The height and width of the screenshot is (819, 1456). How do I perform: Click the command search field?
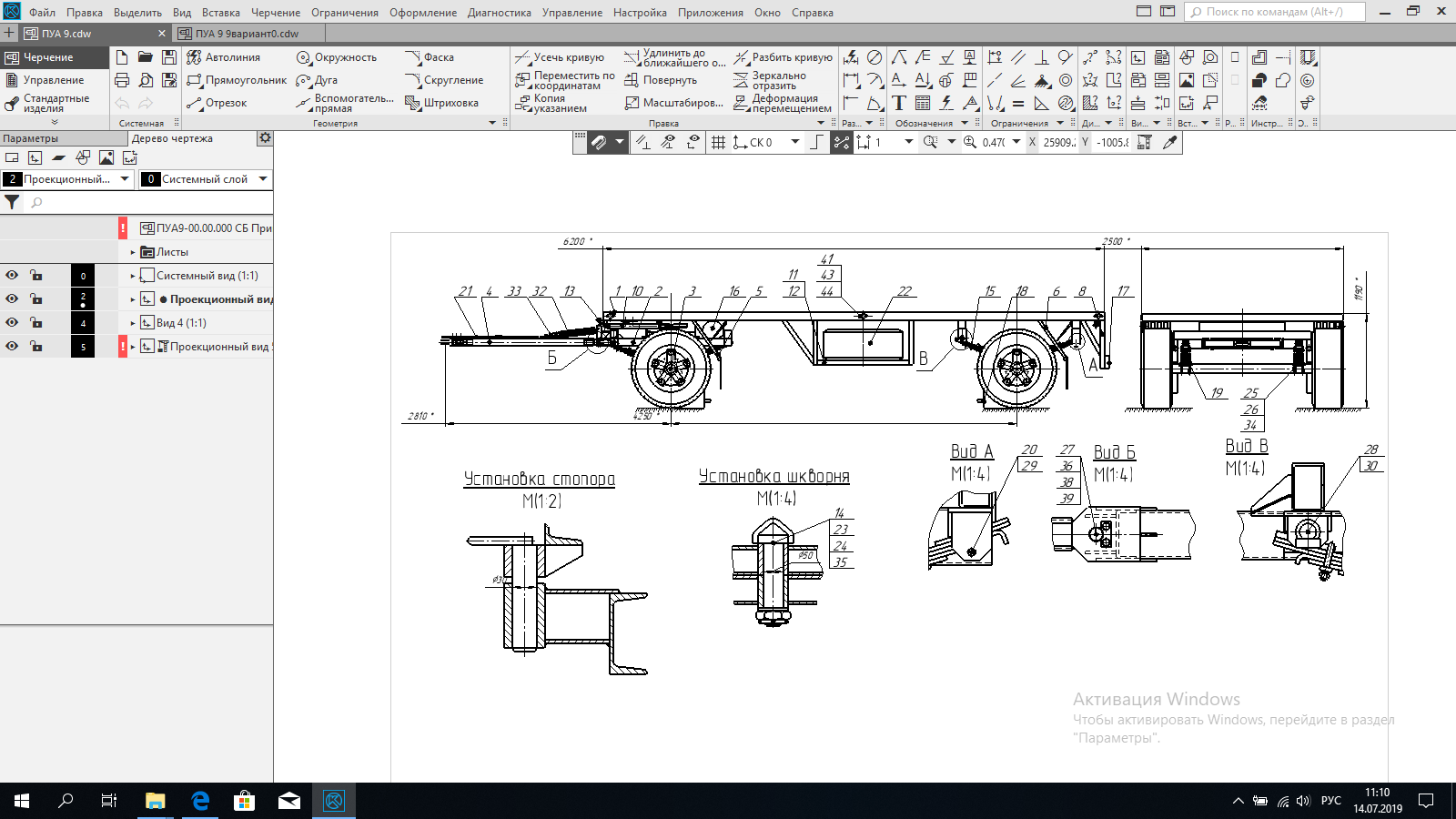tap(1274, 12)
